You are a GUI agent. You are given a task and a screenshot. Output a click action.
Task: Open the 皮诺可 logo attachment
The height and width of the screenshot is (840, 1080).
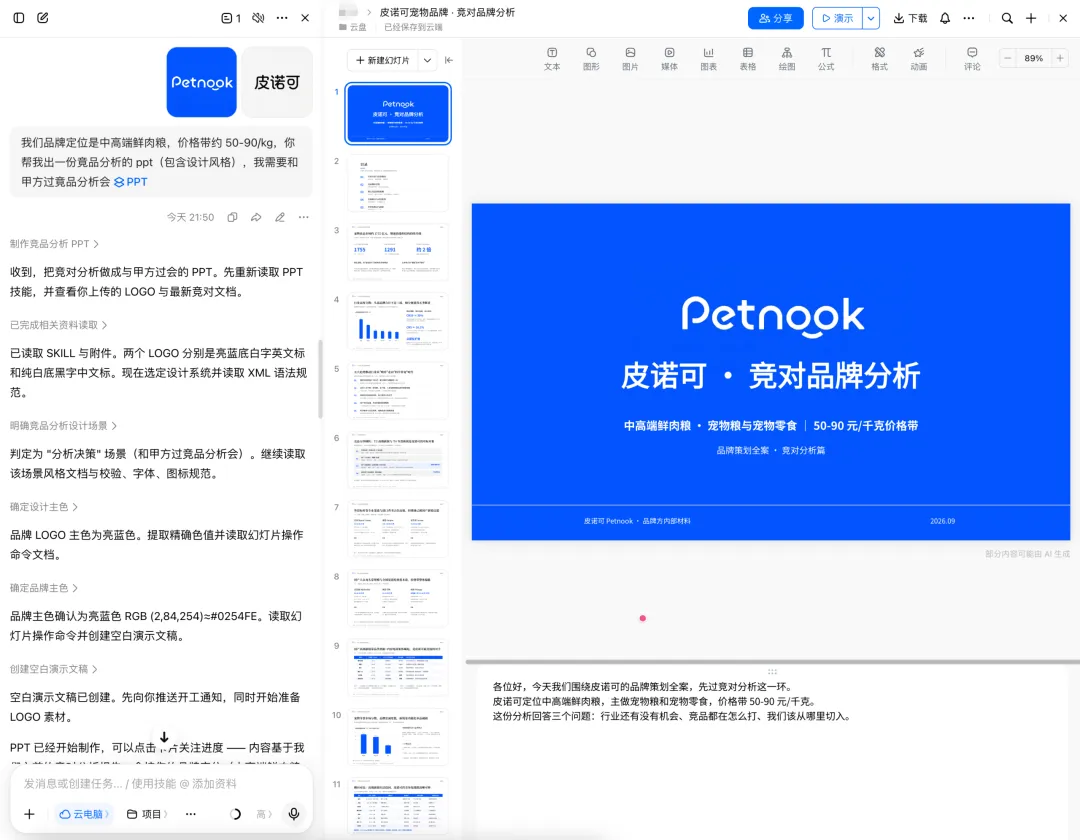coord(277,82)
